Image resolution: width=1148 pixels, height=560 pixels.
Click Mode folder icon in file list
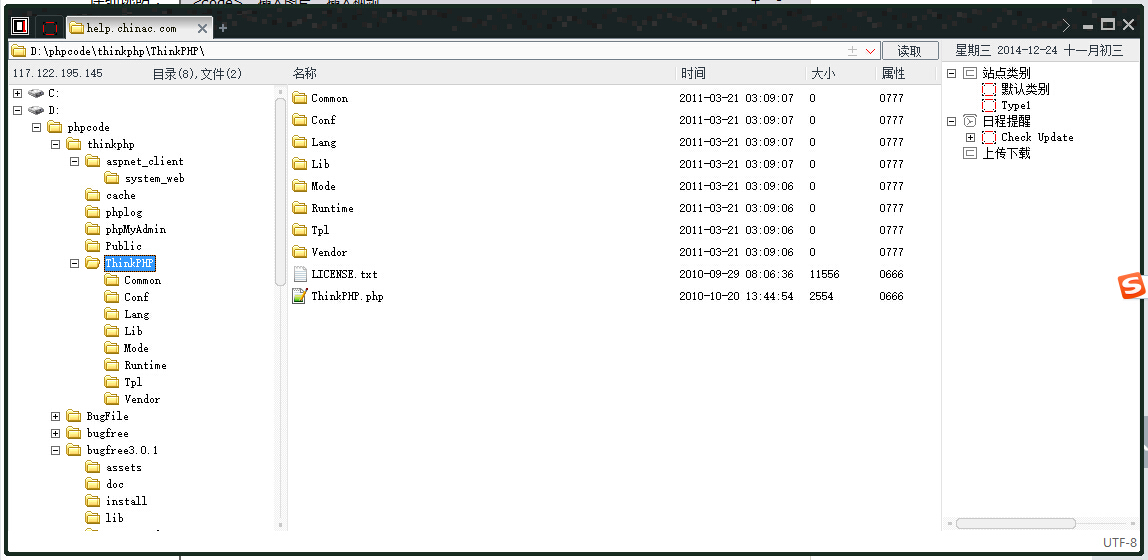(299, 186)
